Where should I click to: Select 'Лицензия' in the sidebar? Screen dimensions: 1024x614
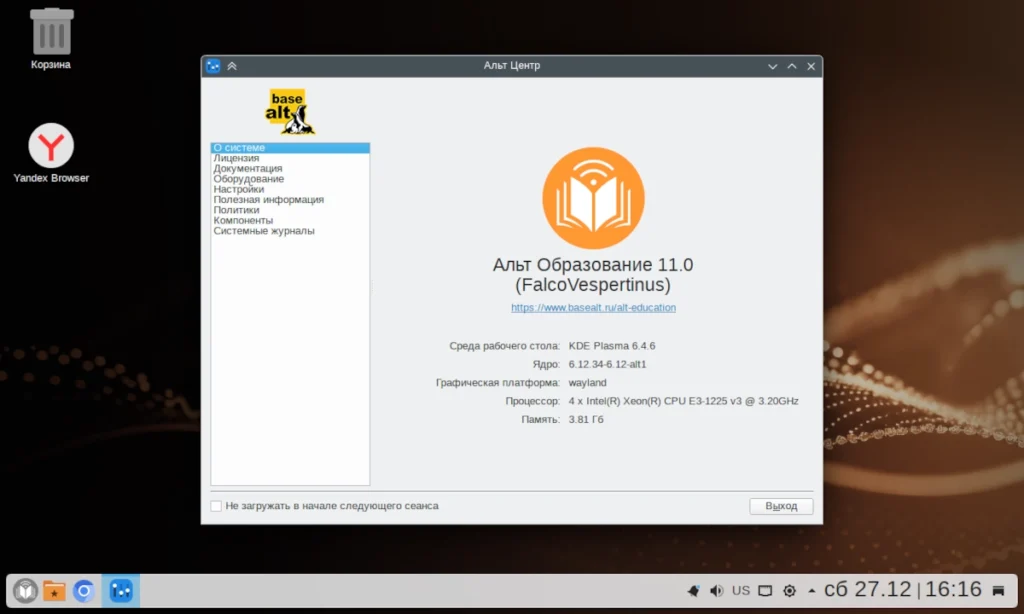(x=290, y=158)
